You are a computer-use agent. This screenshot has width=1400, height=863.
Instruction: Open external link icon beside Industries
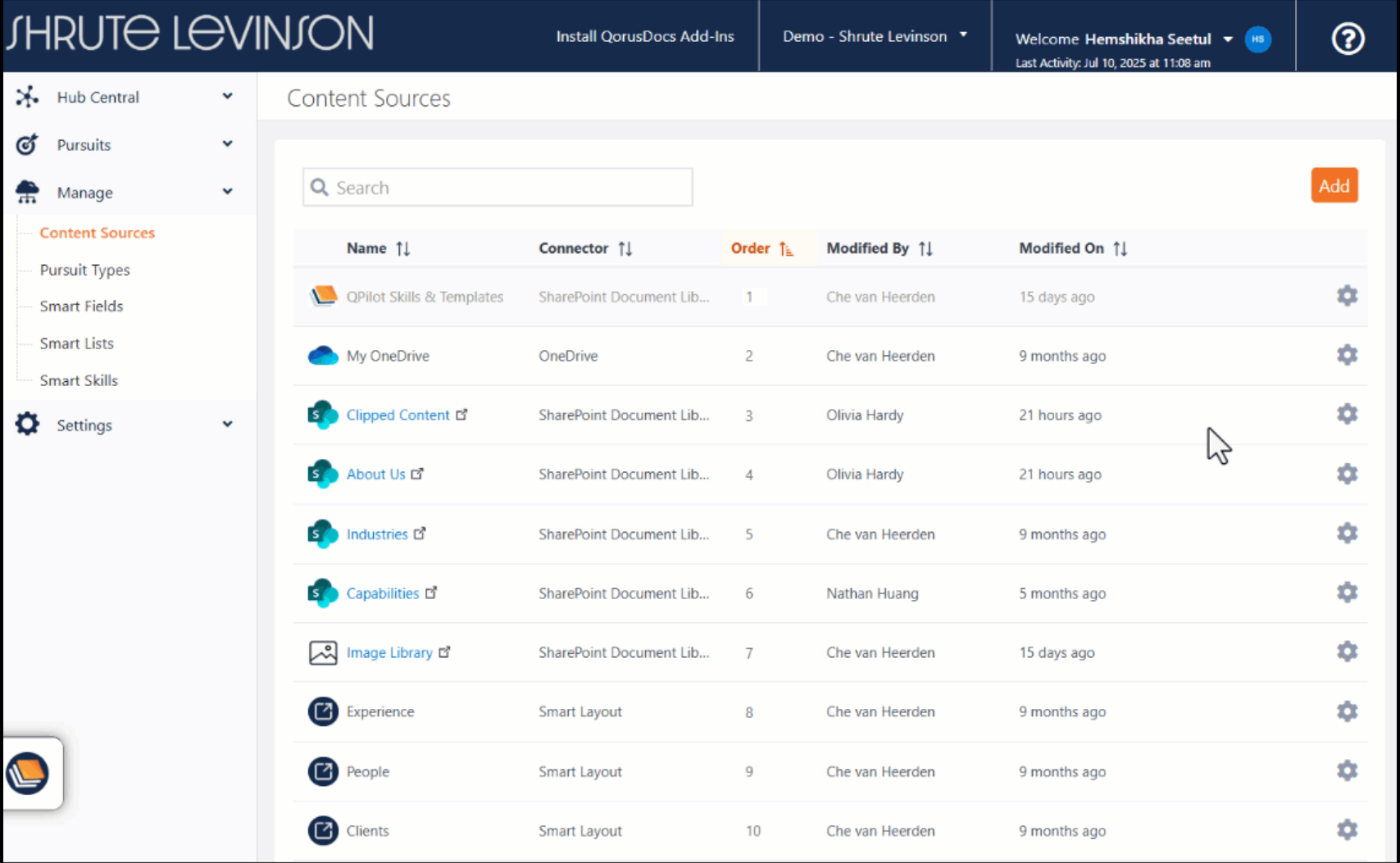[x=420, y=534]
